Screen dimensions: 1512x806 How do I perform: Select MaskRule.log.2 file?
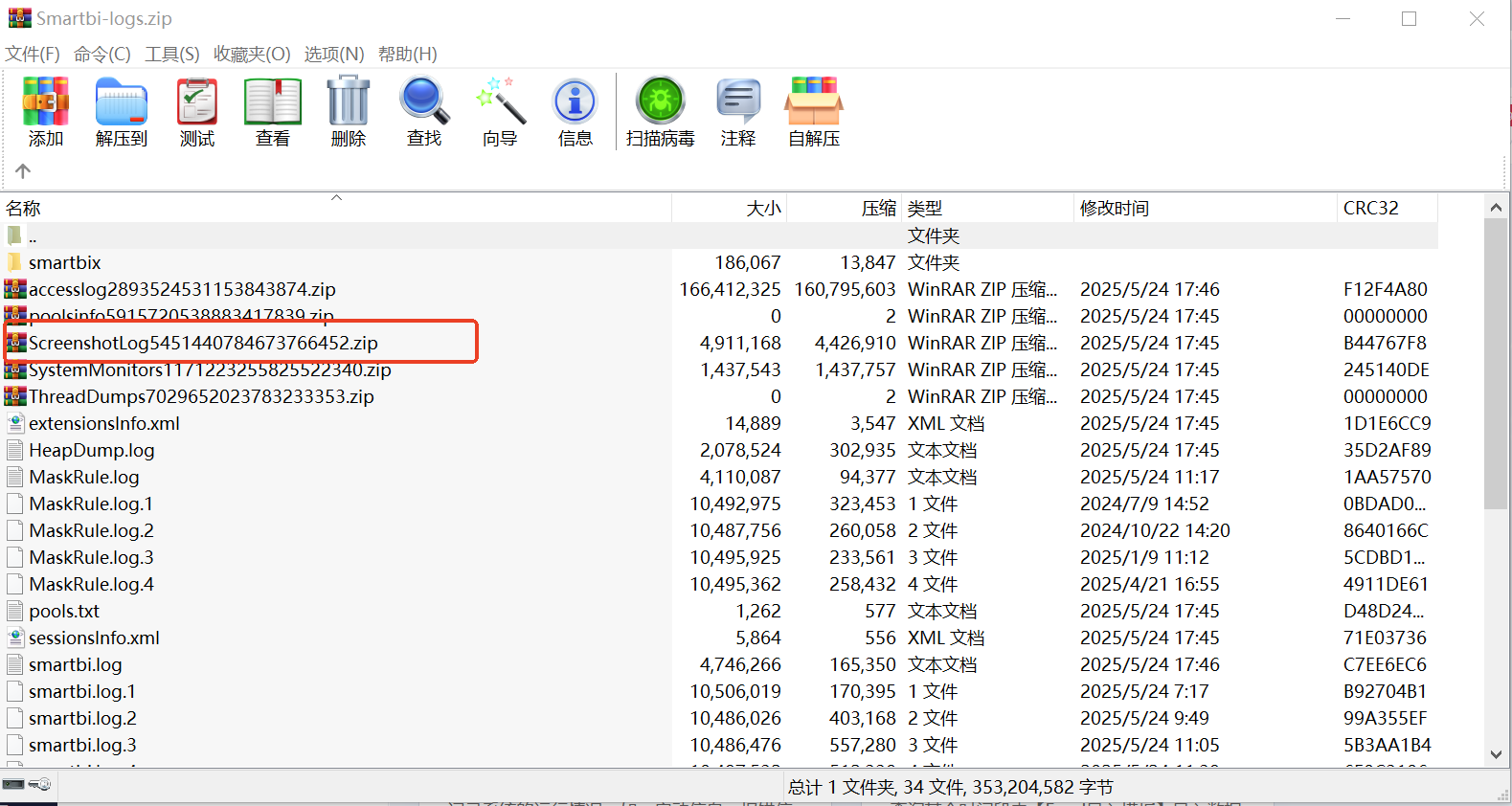coord(91,530)
